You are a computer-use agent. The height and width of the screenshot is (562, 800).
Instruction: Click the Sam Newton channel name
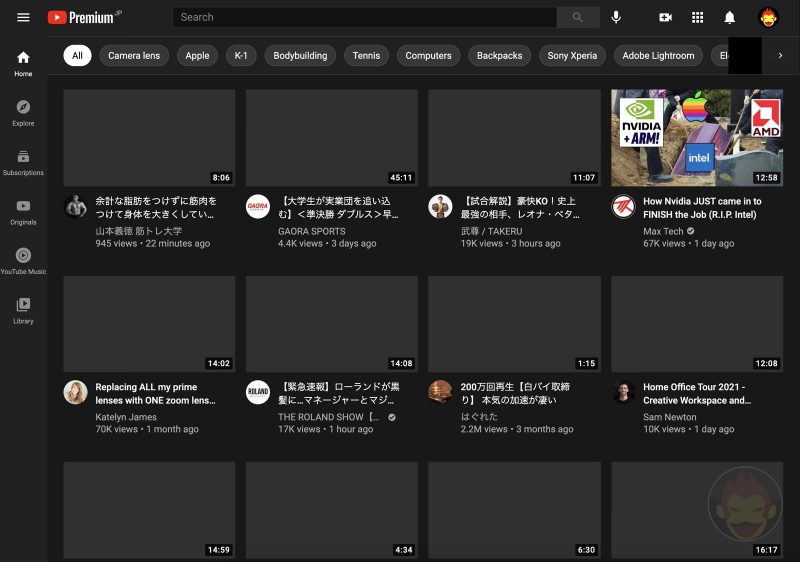(x=669, y=417)
